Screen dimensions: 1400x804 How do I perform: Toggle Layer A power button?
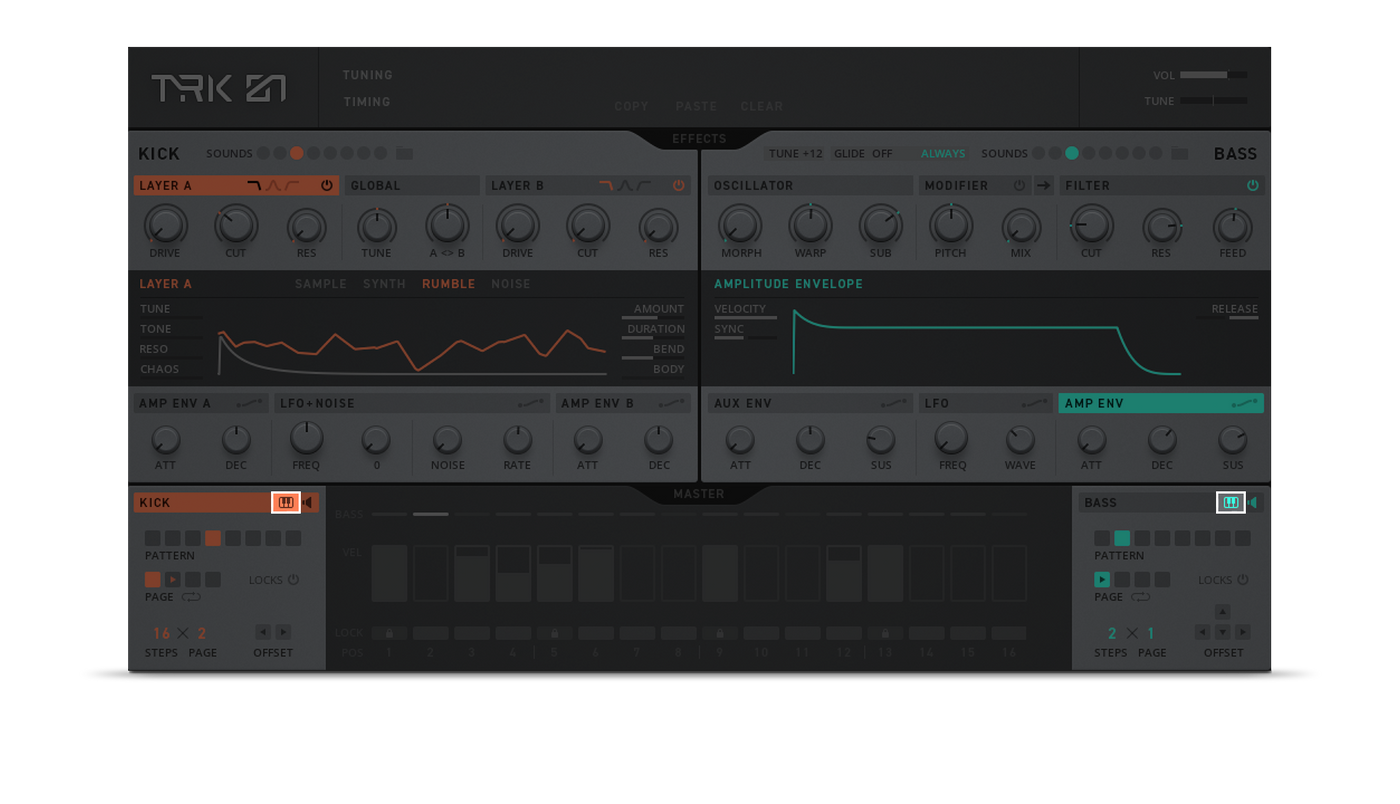point(326,186)
